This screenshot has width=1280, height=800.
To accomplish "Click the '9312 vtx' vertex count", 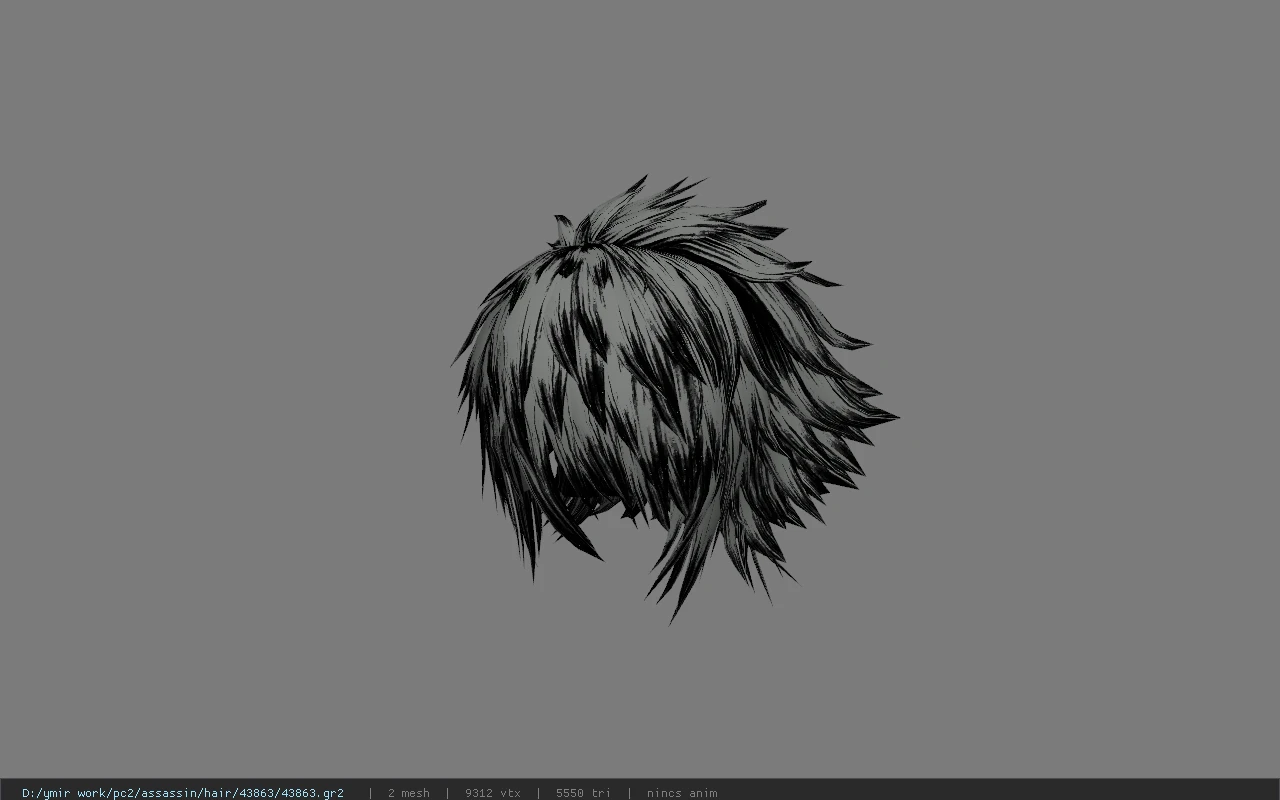I will (493, 793).
